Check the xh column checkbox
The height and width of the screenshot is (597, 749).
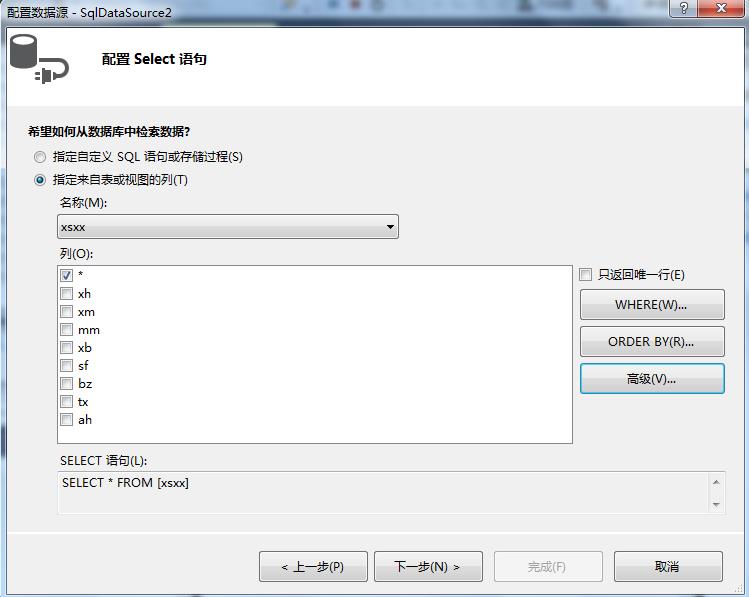click(66, 294)
